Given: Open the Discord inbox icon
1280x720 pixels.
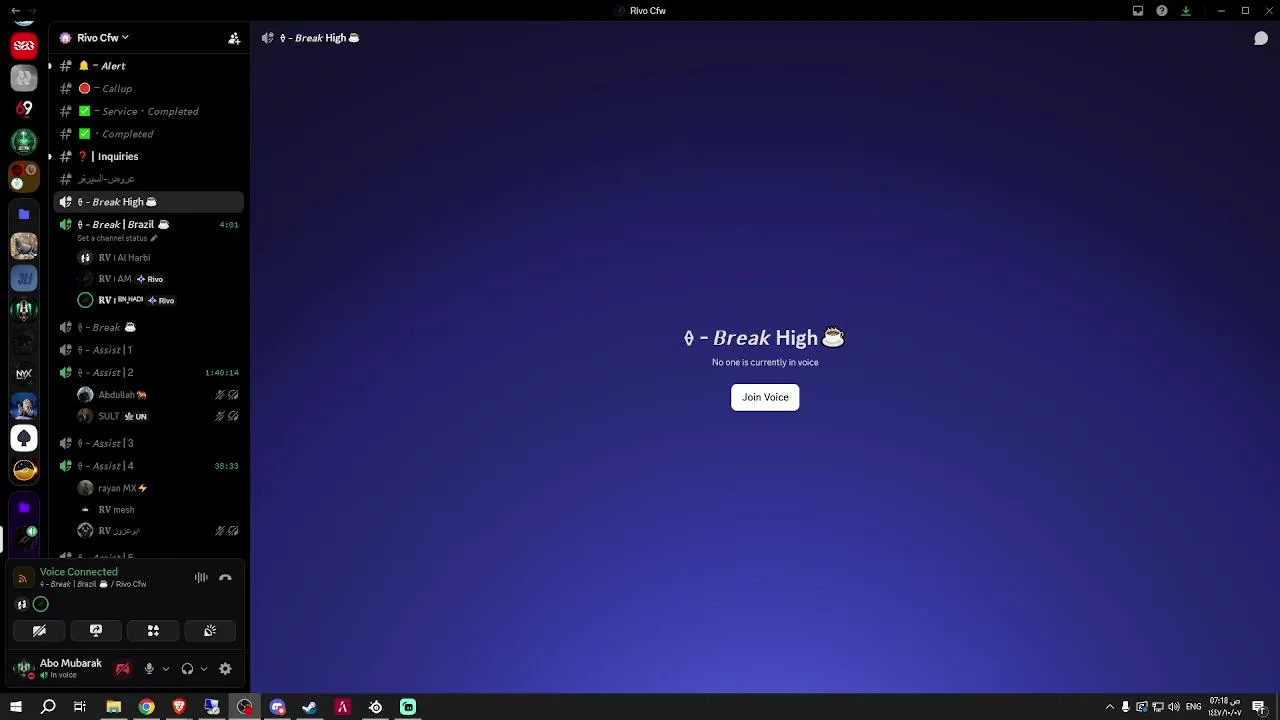Looking at the screenshot, I should [1138, 11].
